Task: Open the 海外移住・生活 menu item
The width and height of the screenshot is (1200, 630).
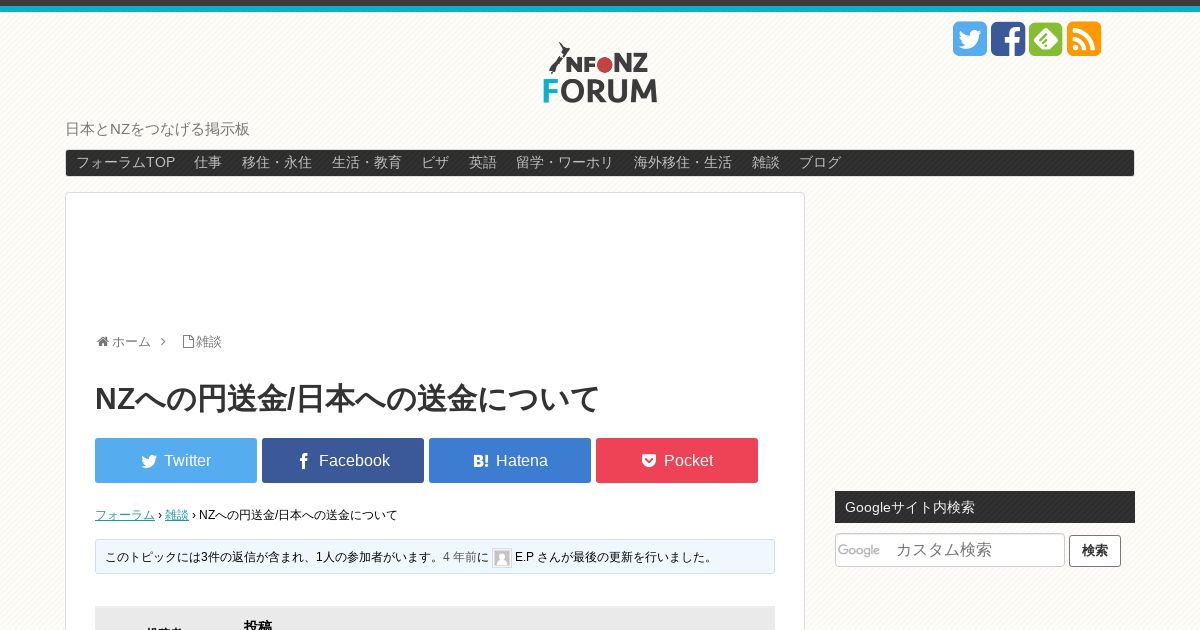Action: 683,163
